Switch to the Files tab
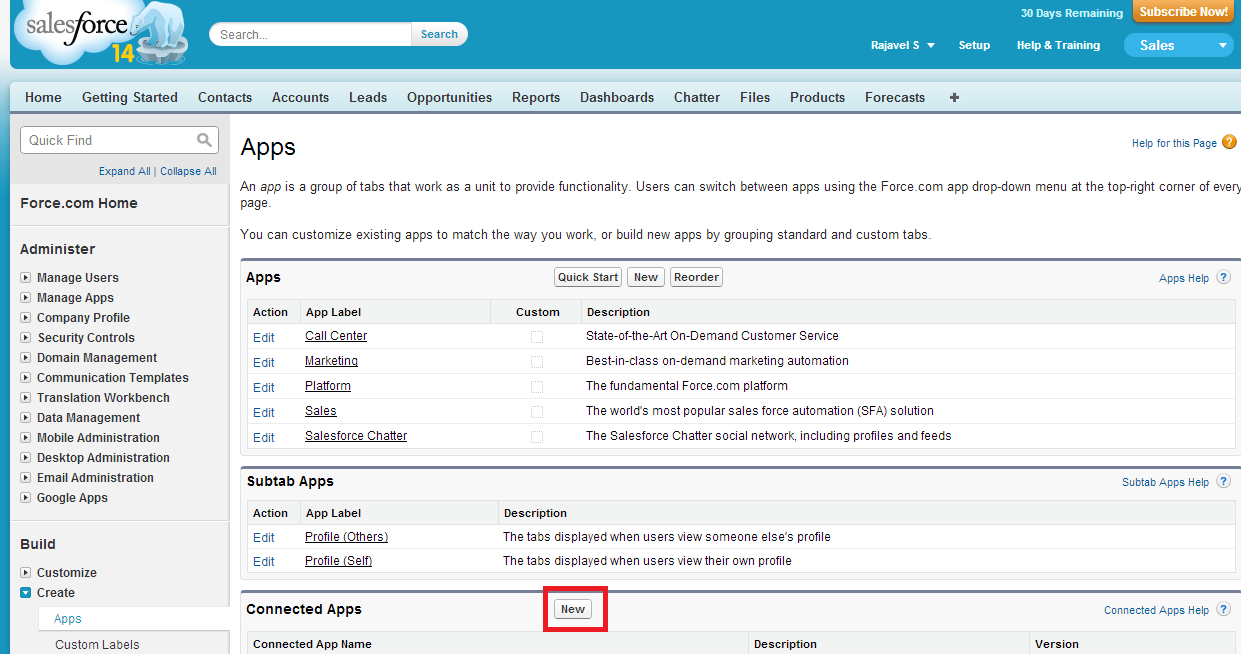This screenshot has height=654, width=1241. 755,97
